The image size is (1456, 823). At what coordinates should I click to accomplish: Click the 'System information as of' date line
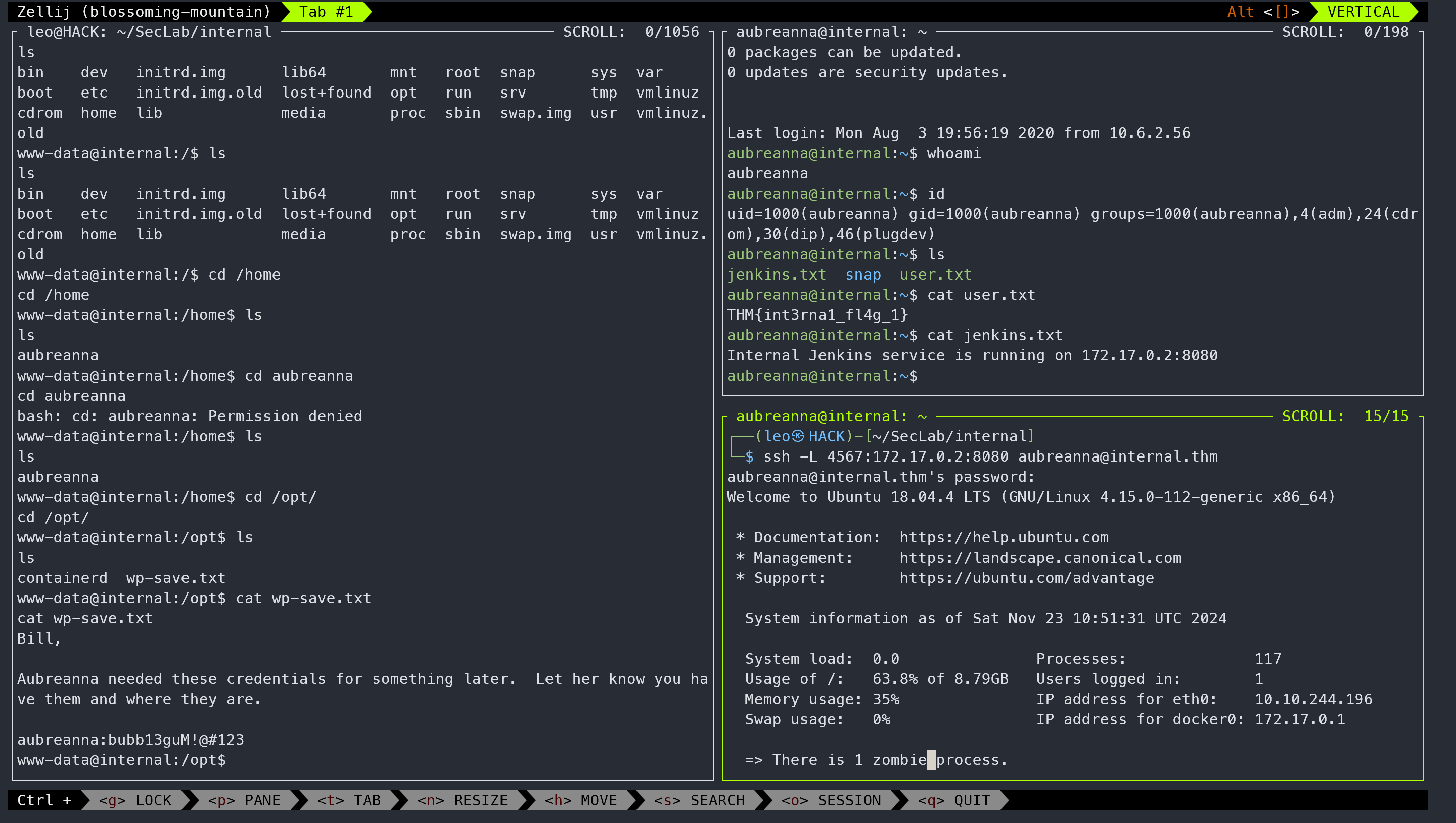[986, 618]
